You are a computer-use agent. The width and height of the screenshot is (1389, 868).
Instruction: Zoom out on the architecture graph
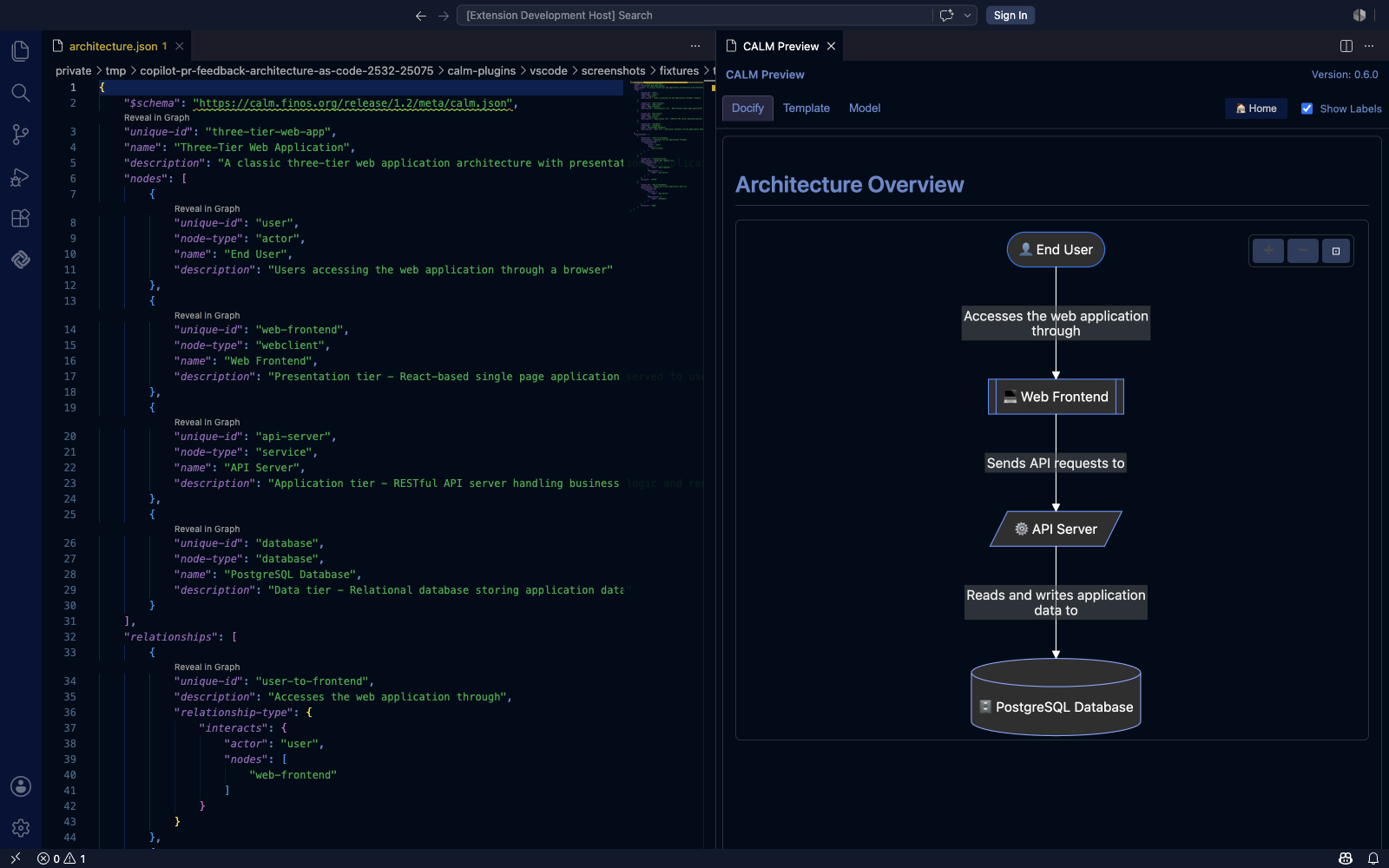(1302, 251)
